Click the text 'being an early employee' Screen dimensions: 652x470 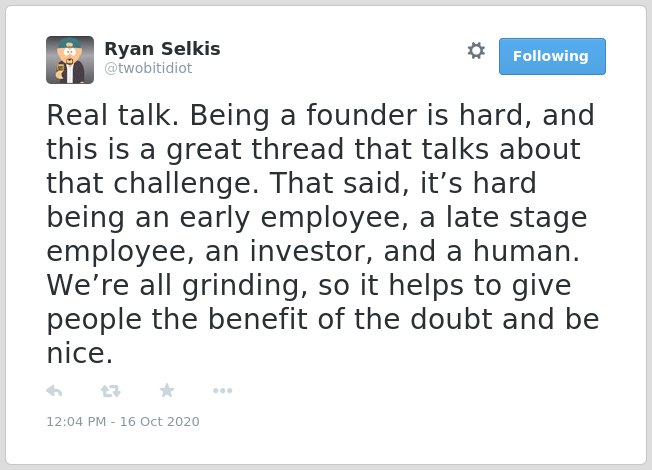(227, 218)
